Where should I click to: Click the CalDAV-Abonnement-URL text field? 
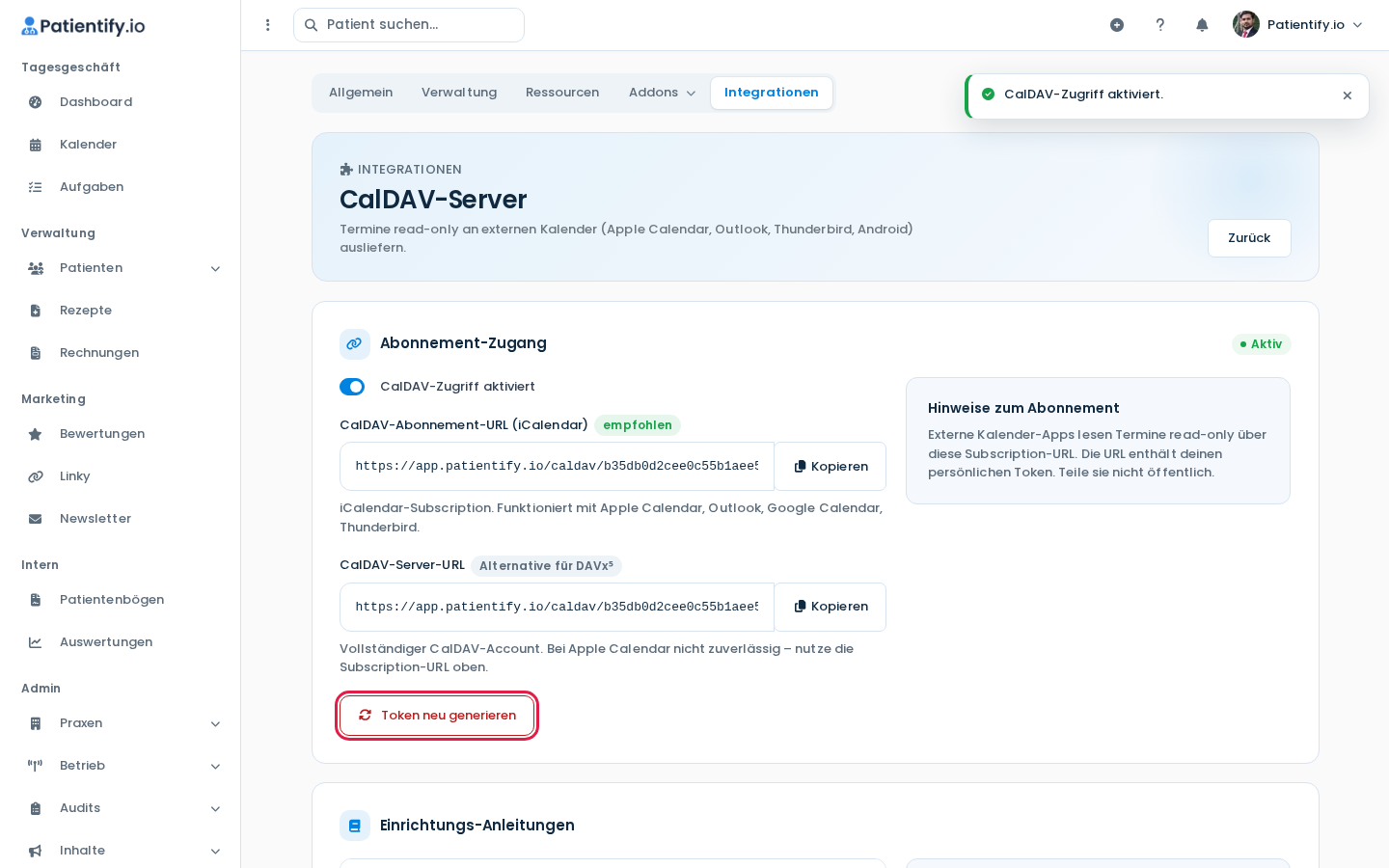click(557, 467)
